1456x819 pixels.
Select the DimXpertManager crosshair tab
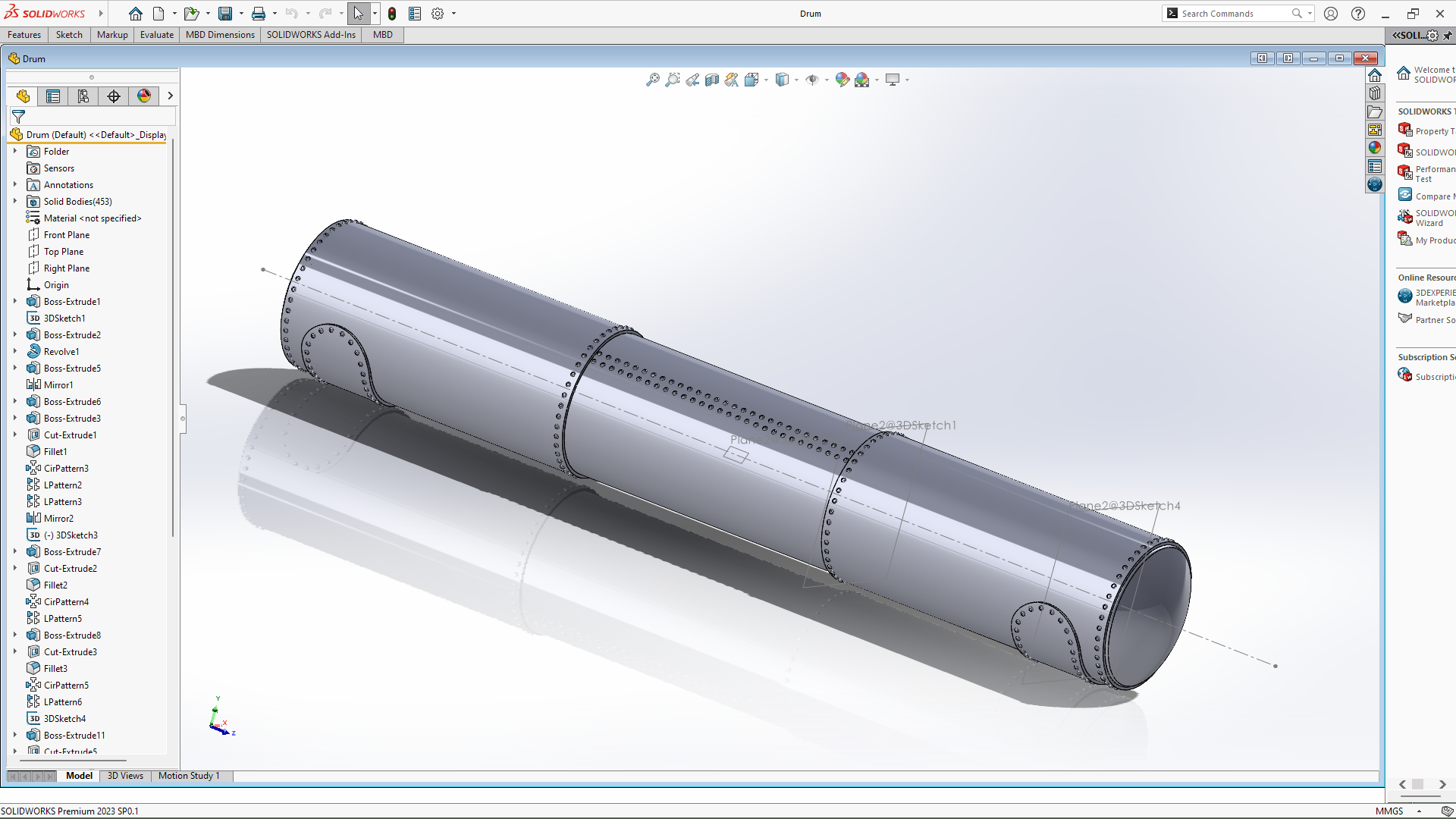pyautogui.click(x=114, y=96)
